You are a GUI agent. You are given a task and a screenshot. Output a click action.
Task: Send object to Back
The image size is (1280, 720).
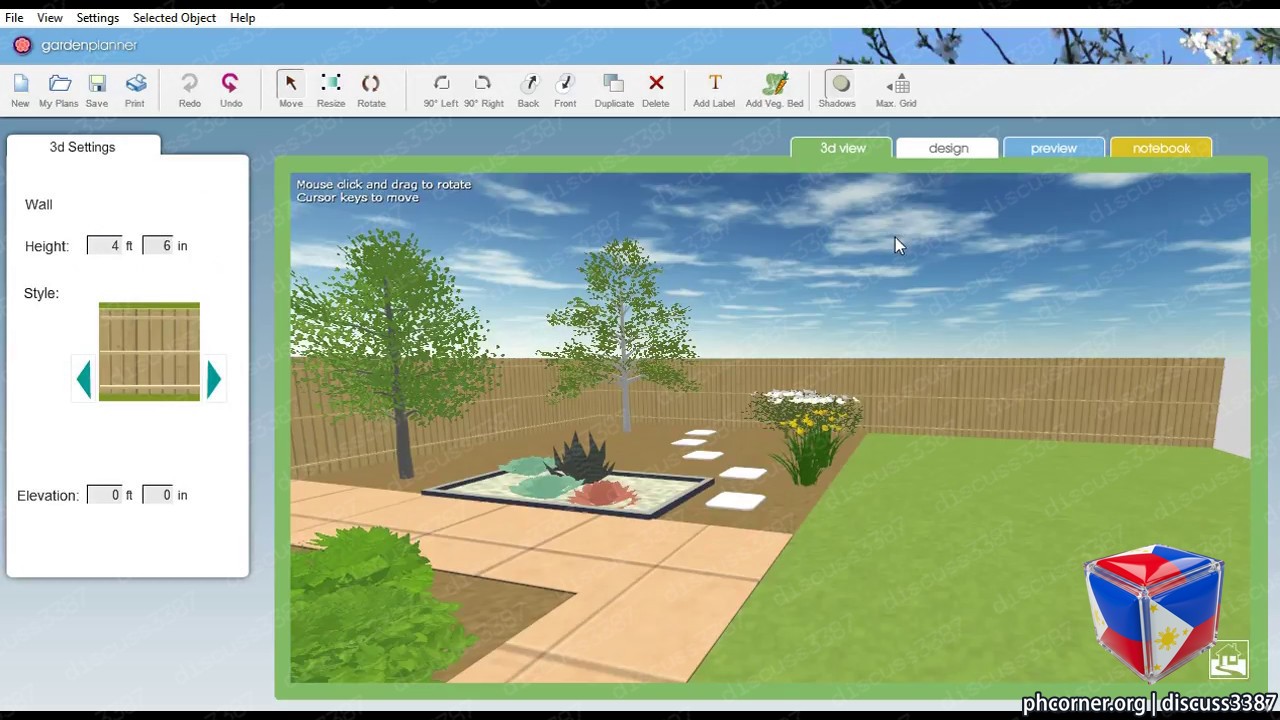[x=528, y=90]
